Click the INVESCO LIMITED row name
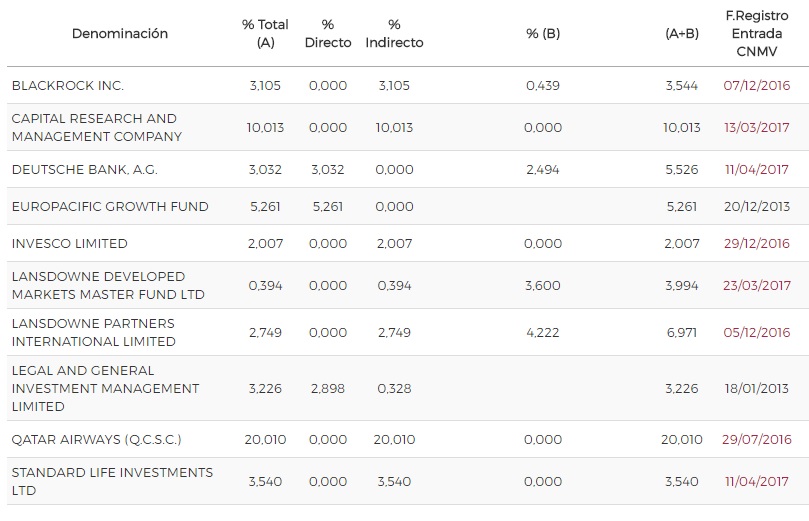The width and height of the screenshot is (809, 521). pos(70,244)
